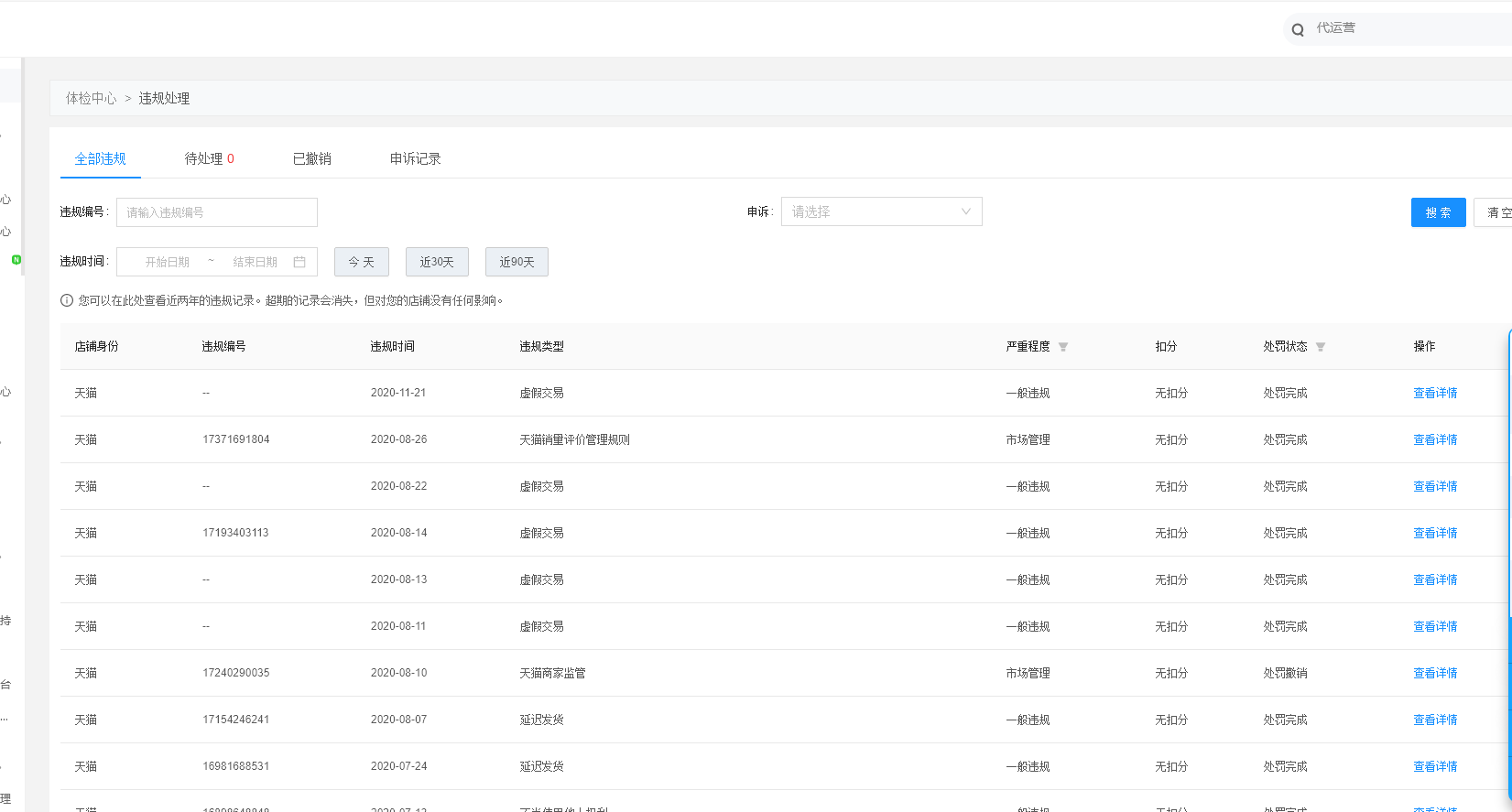This screenshot has width=1512, height=812.
Task: View details for violation 17371691804
Action: pyautogui.click(x=1435, y=439)
